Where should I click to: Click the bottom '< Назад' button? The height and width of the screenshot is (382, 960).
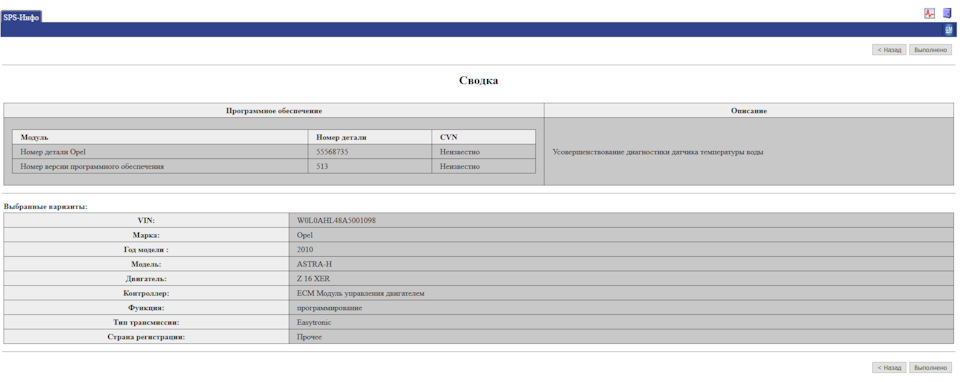888,368
